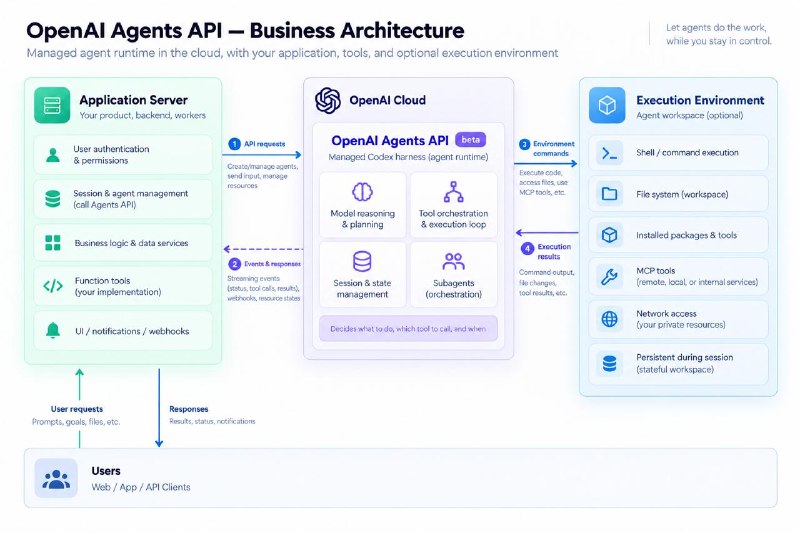Click the 'Execution Environment' heading
The image size is (800, 533).
tap(700, 100)
